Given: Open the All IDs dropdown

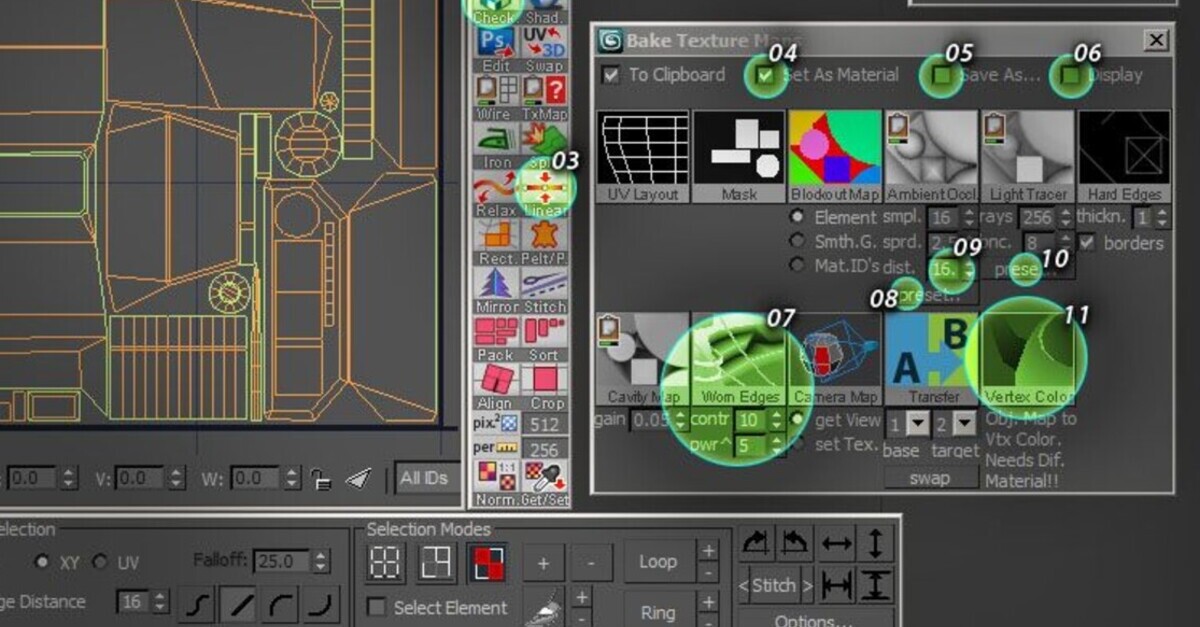Looking at the screenshot, I should [425, 479].
